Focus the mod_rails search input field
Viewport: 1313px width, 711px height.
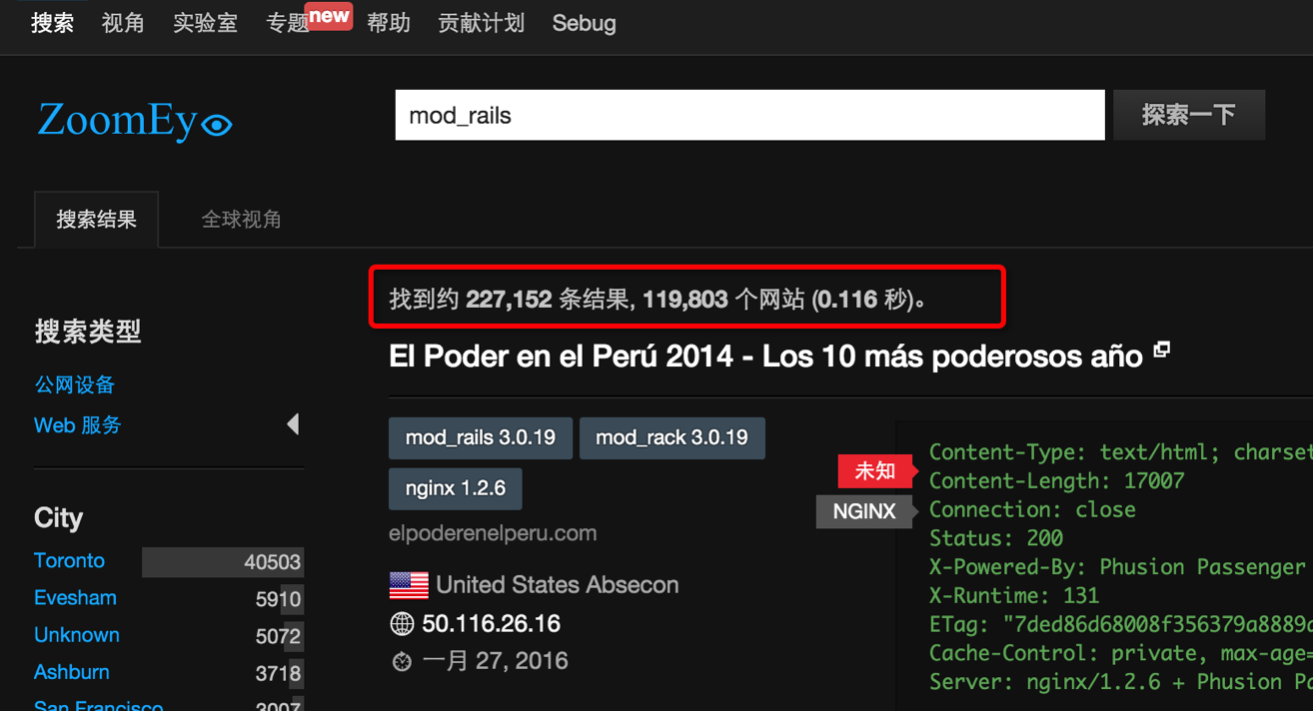[750, 115]
